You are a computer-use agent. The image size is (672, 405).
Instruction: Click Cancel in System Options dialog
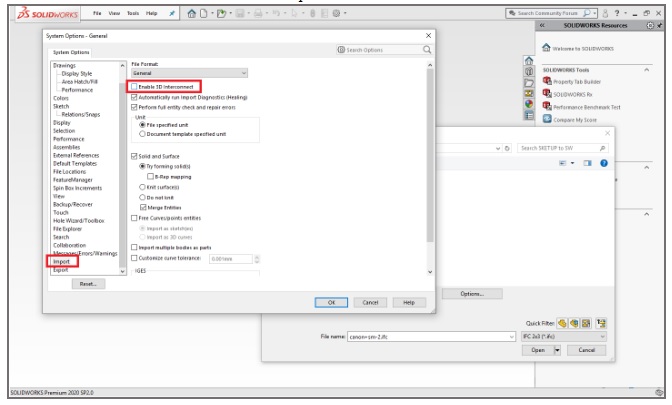coord(370,303)
